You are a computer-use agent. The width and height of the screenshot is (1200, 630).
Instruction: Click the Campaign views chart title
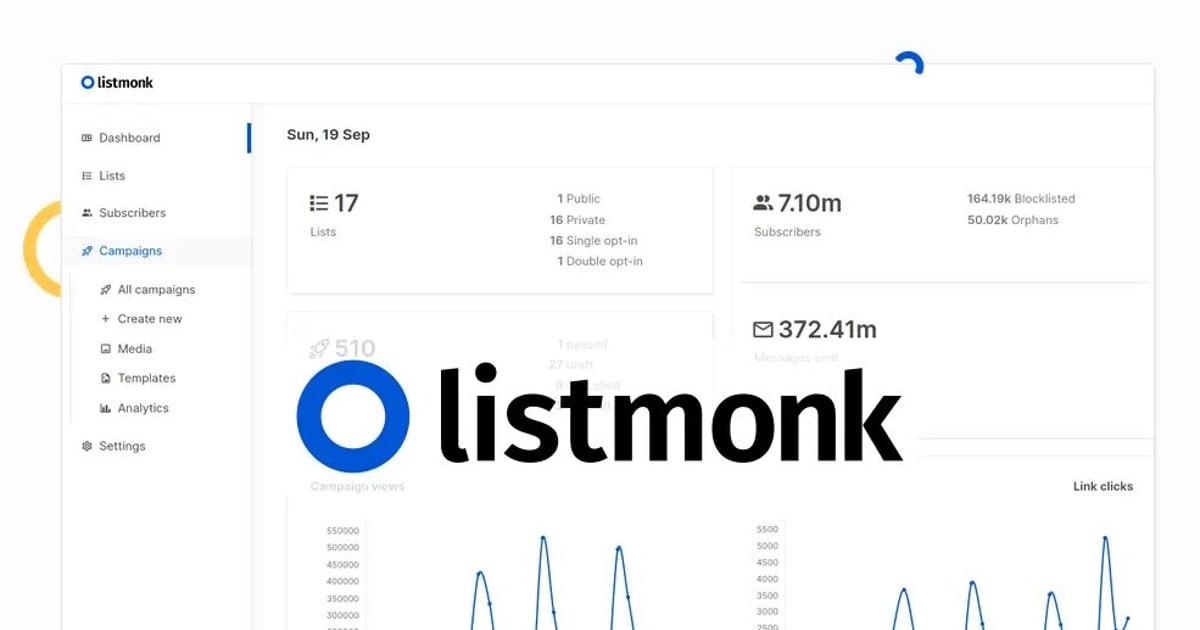(357, 487)
